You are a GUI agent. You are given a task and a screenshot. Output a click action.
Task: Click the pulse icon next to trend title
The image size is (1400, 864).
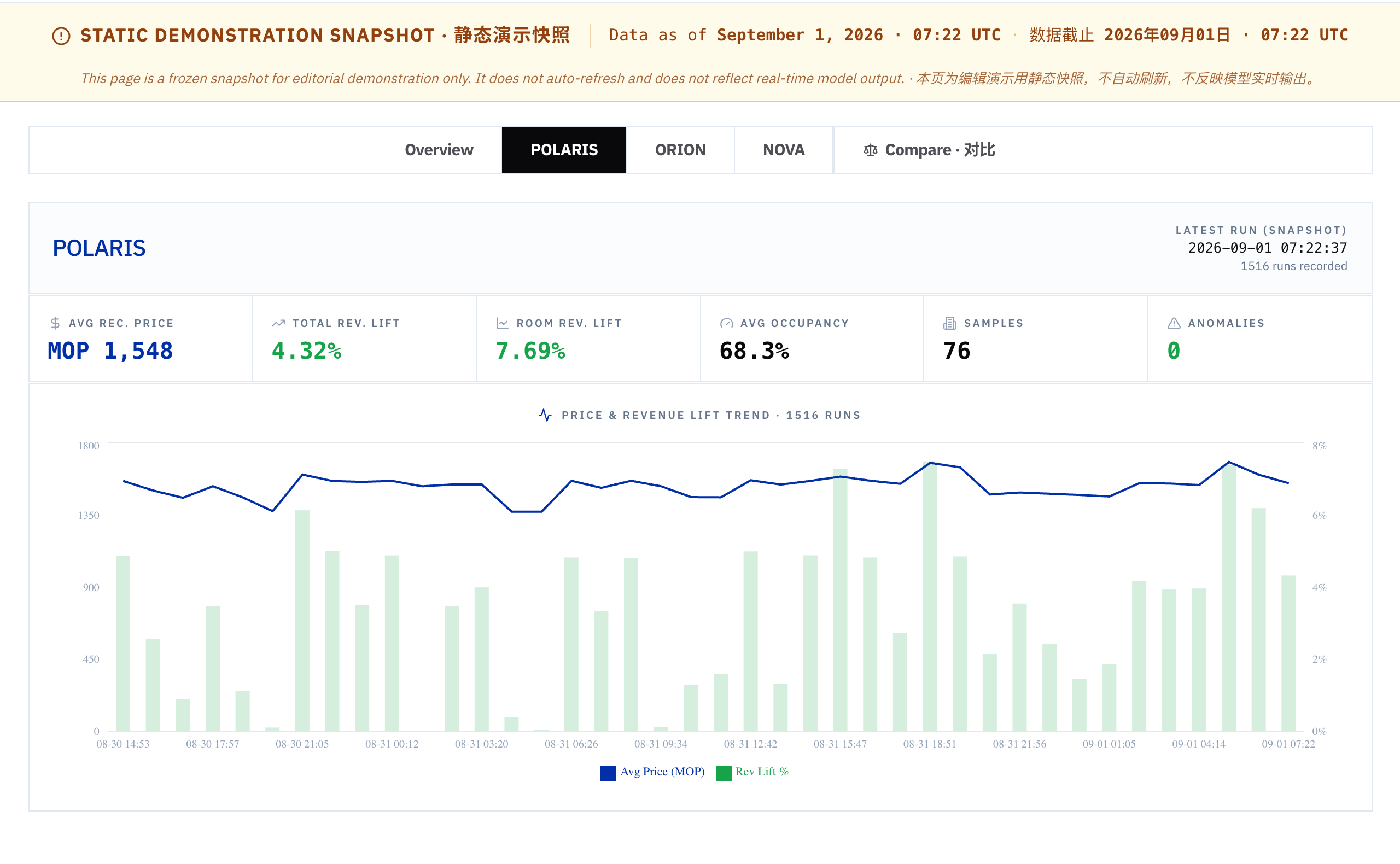tap(545, 415)
